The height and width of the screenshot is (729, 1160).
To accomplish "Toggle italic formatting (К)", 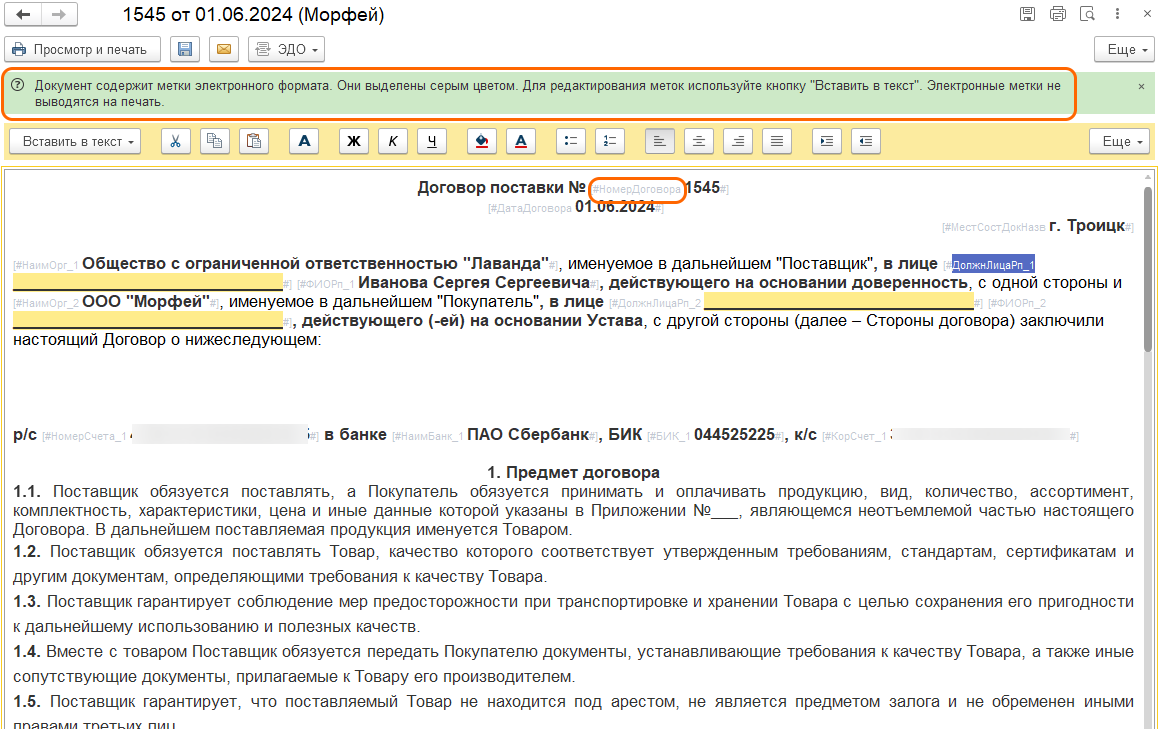I will click(x=392, y=142).
